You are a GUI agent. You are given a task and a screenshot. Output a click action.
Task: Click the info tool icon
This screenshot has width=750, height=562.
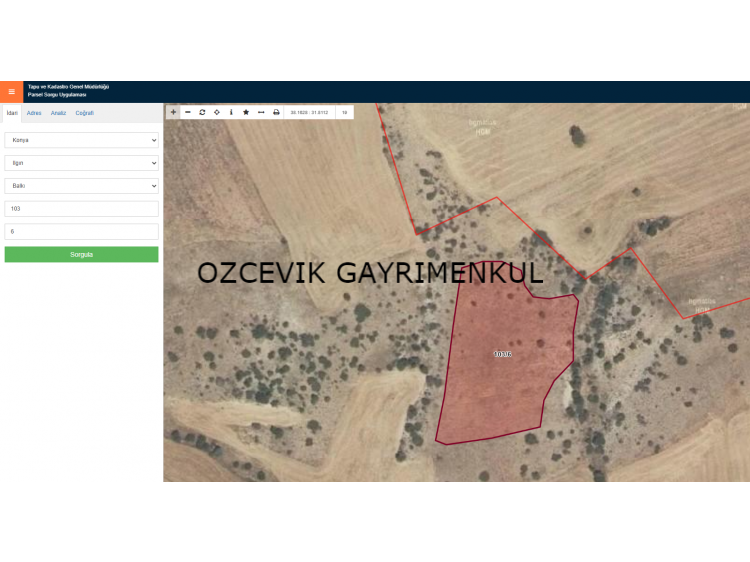pos(231,112)
